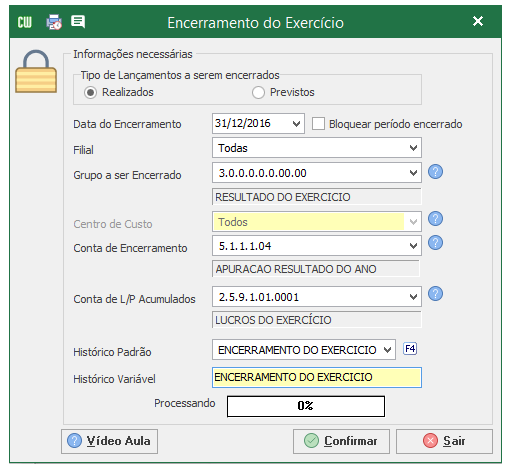Click help icon beside Conta de L/P Acumulados
This screenshot has height=472, width=509.
pyautogui.click(x=435, y=294)
